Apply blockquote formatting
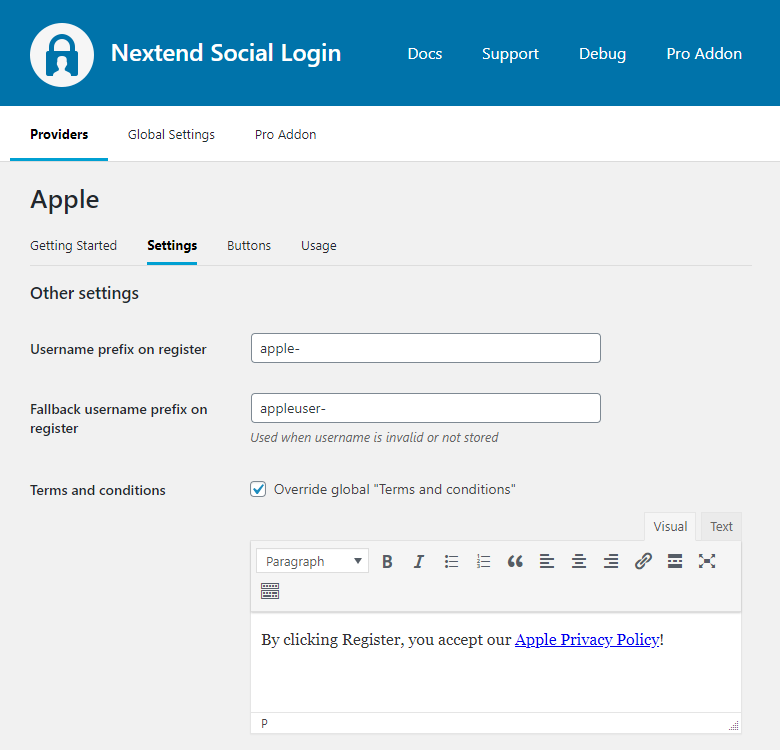Screen dimensions: 780x750 pos(515,561)
